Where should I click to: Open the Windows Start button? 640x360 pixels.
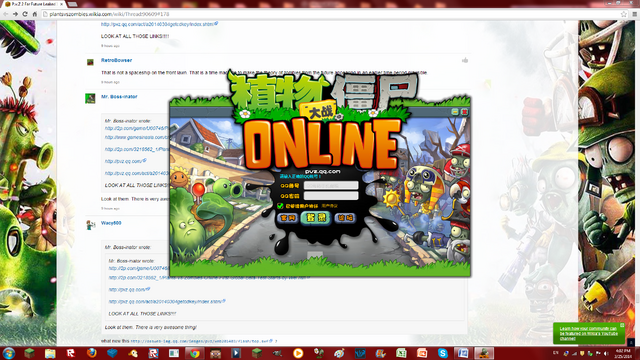(x=9, y=353)
